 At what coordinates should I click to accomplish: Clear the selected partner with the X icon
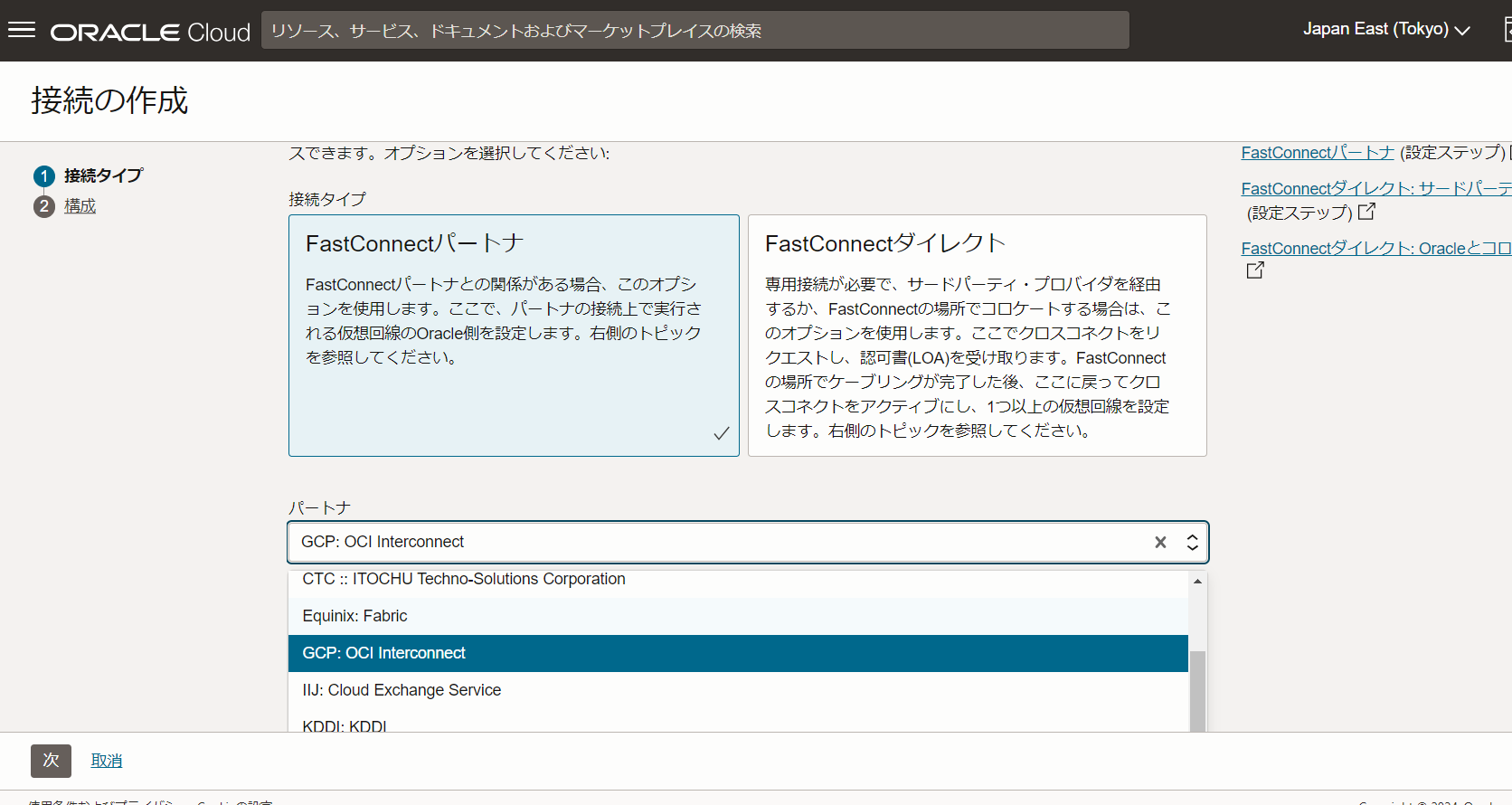click(1160, 542)
